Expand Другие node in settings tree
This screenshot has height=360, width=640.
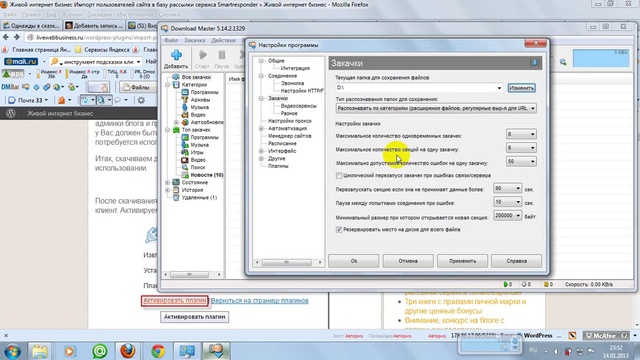pyautogui.click(x=261, y=158)
